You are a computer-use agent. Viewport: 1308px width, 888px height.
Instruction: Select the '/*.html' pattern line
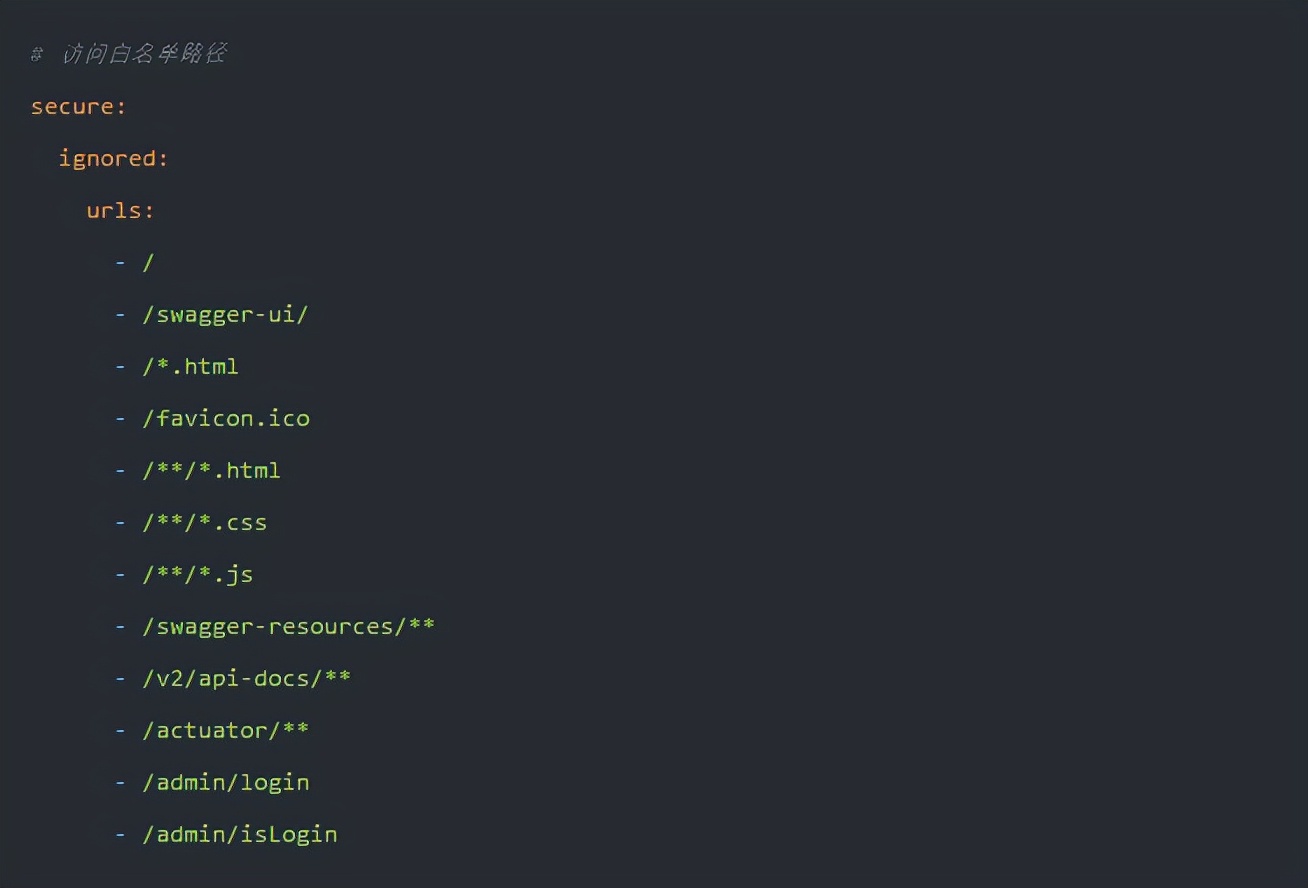tap(190, 366)
